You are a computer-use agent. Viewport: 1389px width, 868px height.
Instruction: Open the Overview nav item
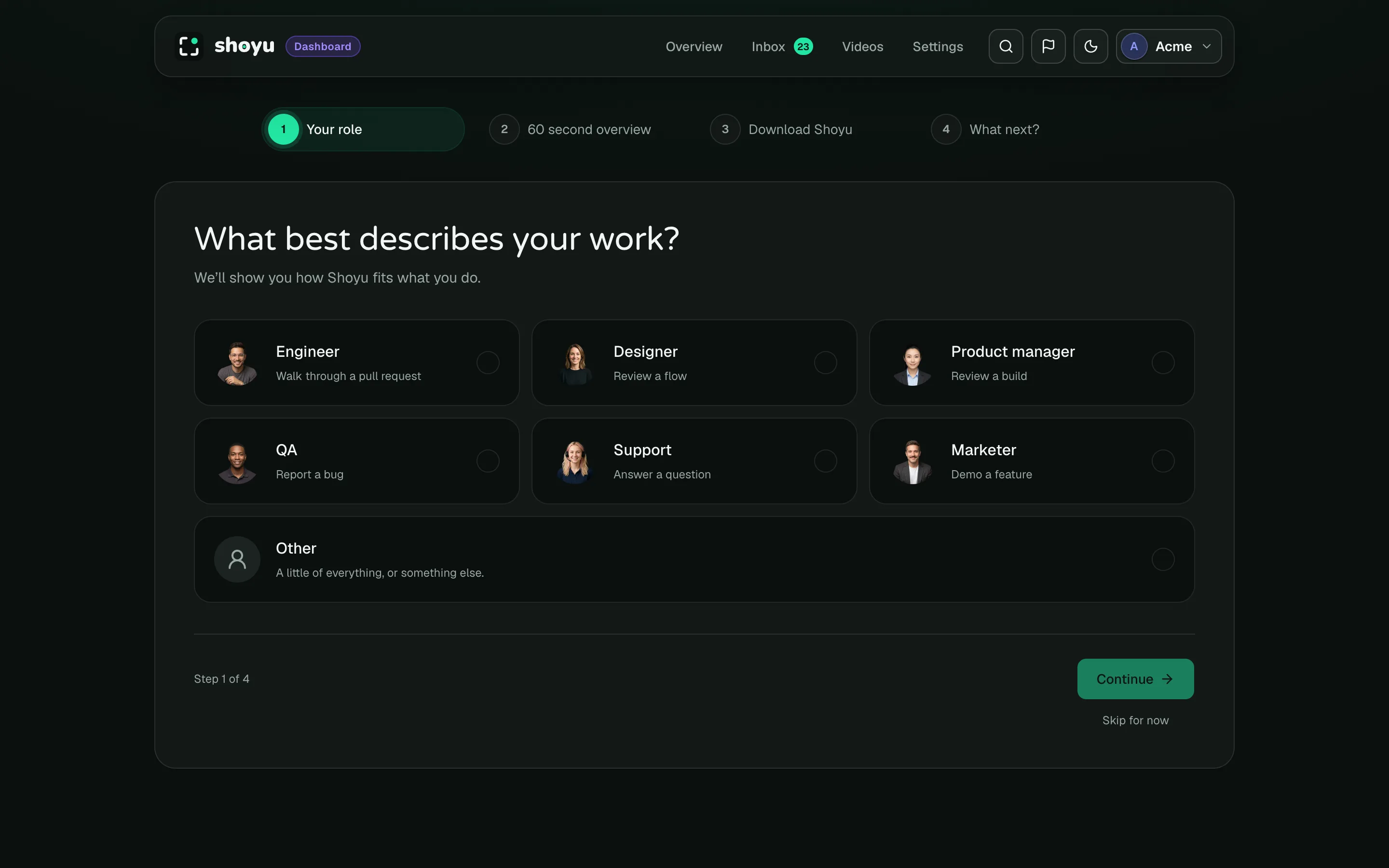(x=694, y=46)
